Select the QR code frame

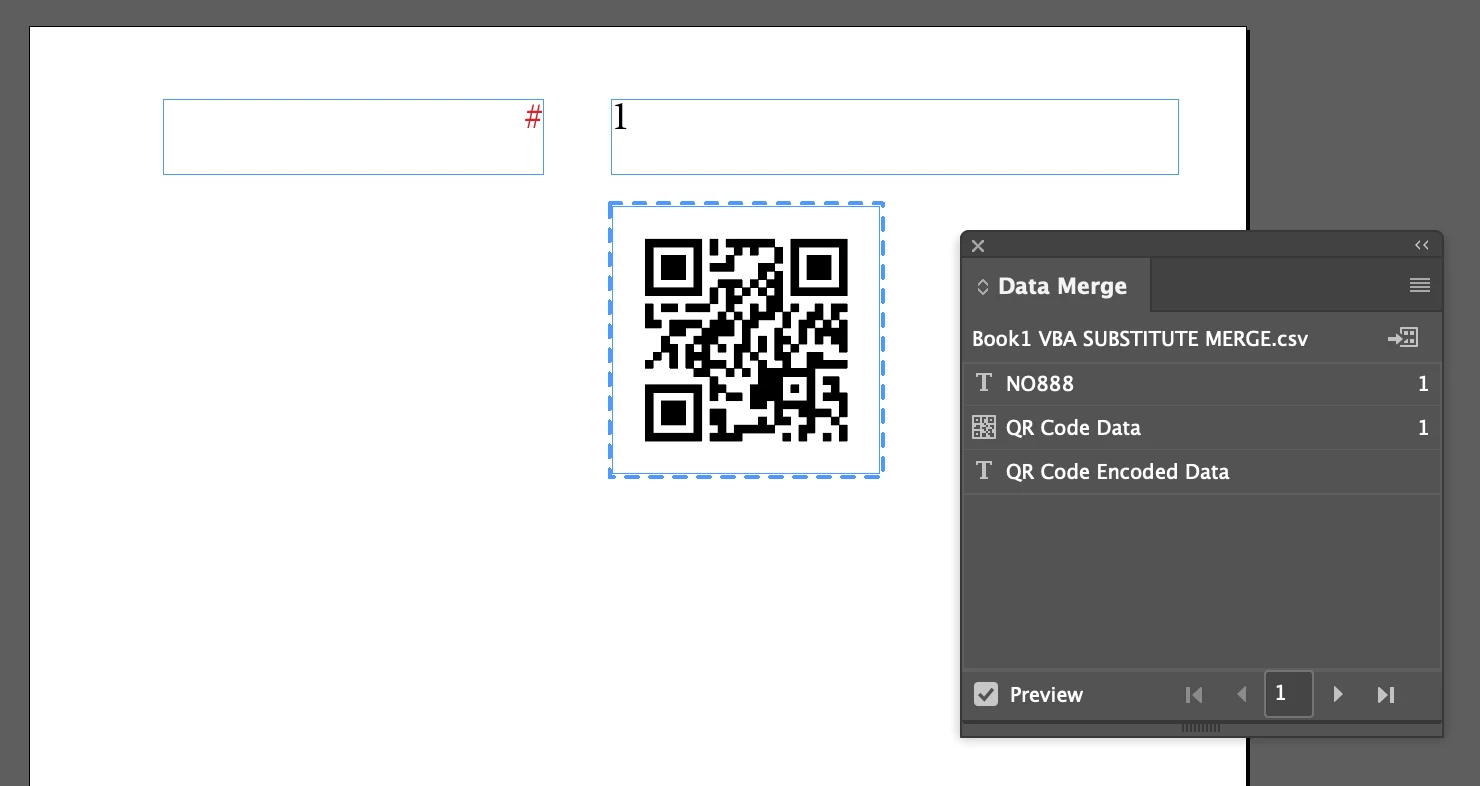point(746,340)
